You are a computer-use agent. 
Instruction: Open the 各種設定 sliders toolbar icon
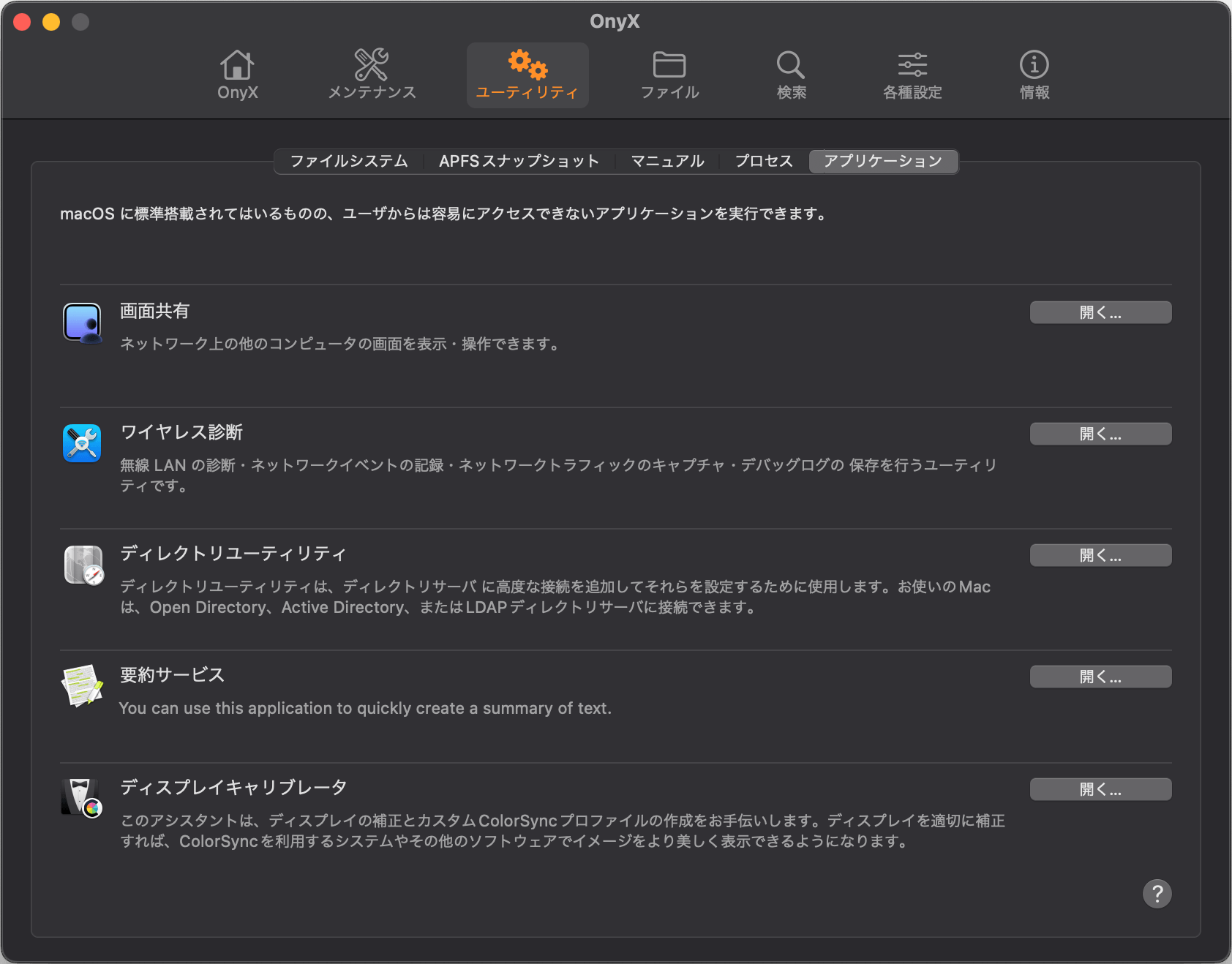tap(912, 75)
